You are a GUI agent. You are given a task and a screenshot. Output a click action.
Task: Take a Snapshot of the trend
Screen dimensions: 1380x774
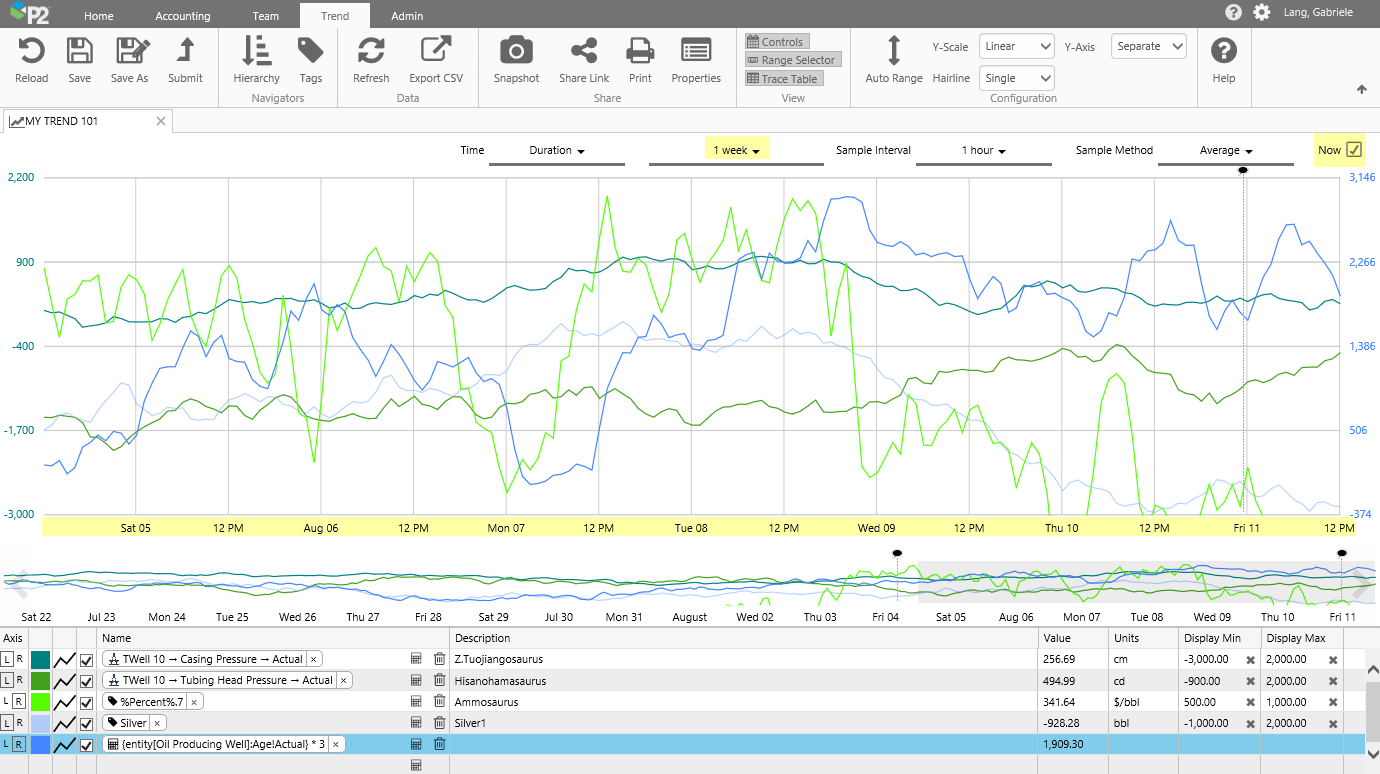[516, 52]
